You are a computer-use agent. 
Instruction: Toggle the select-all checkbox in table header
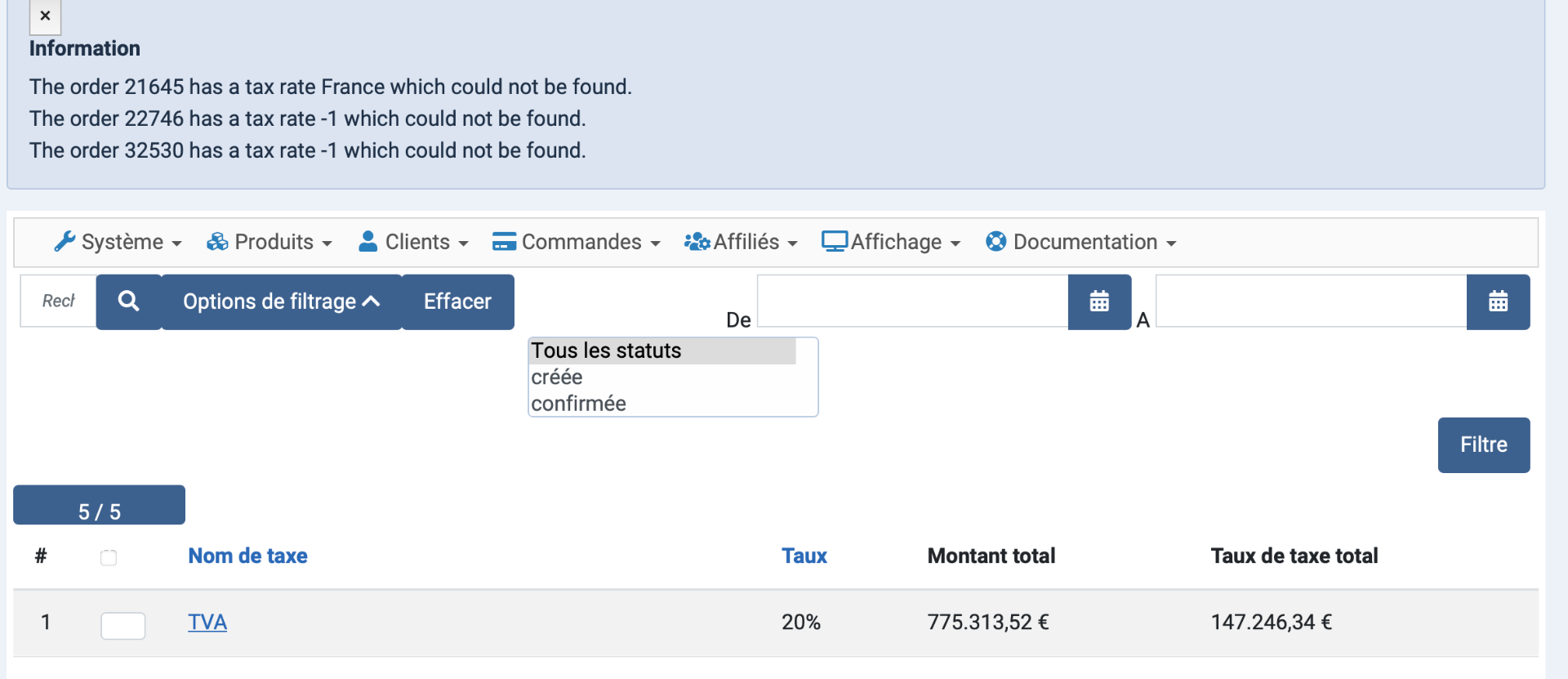109,558
